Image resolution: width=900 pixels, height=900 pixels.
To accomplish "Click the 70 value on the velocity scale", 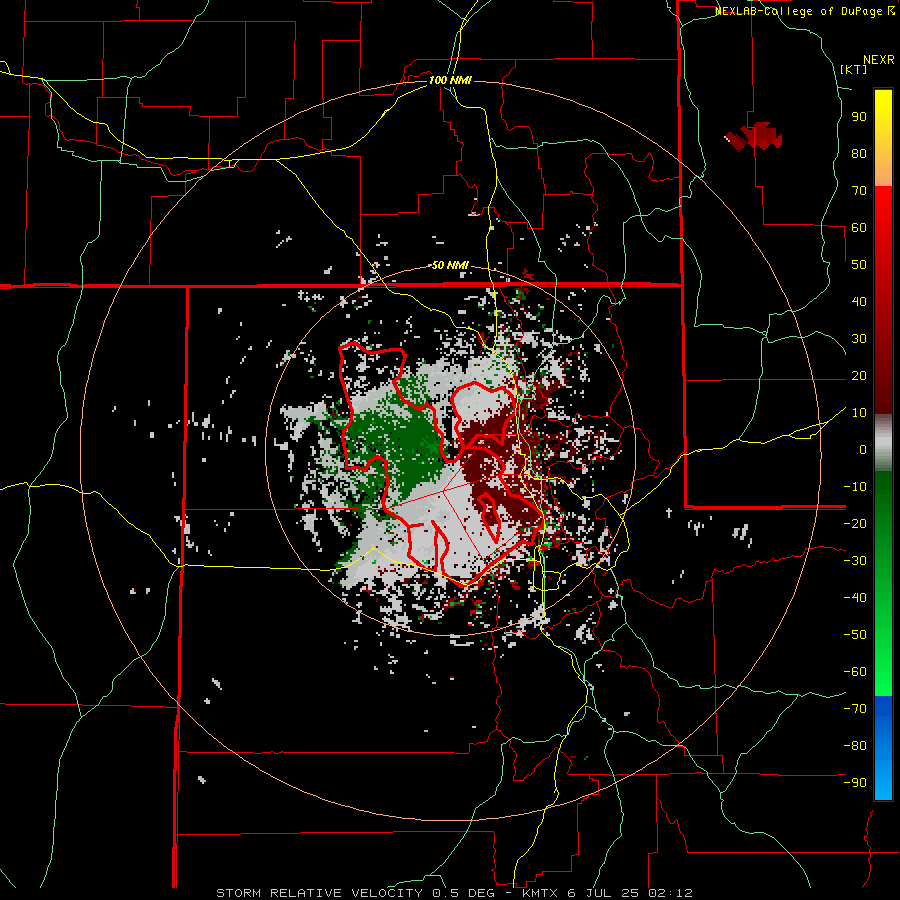I will (x=859, y=191).
